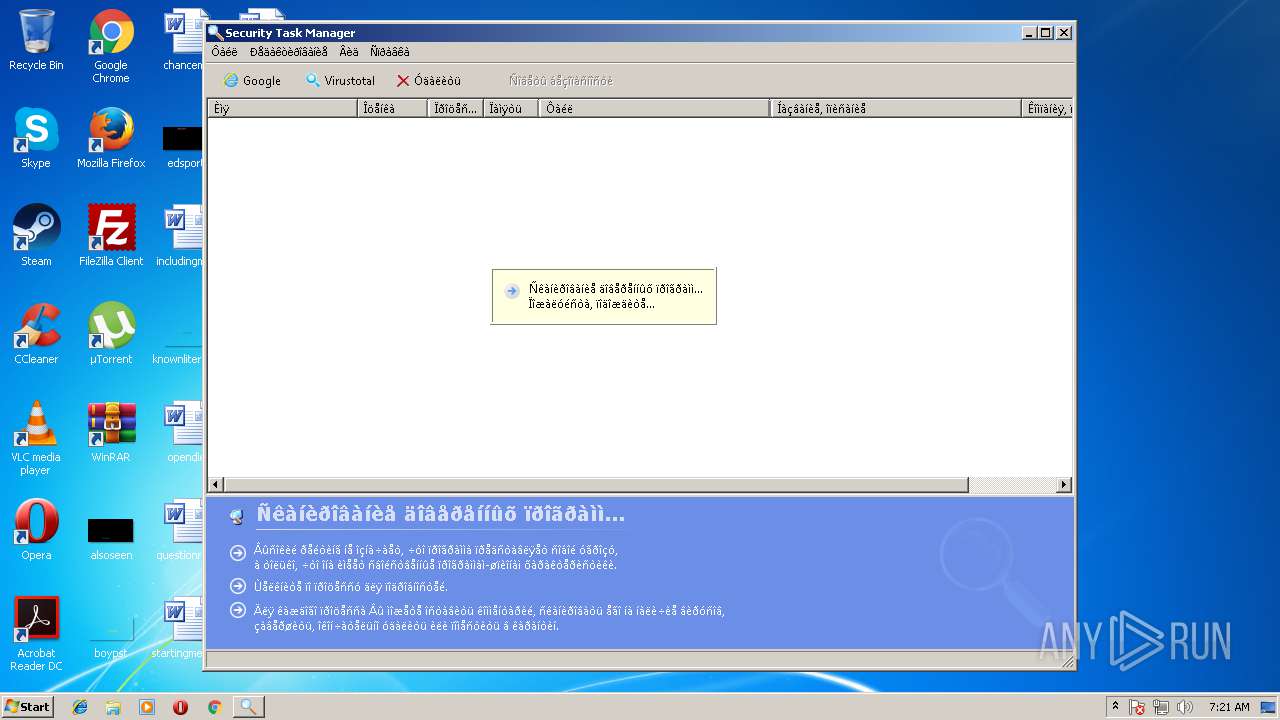Sort by the 'Íàçâàíèå, îïèñàíèå' description column header
1280x720 pixels.
pos(896,108)
